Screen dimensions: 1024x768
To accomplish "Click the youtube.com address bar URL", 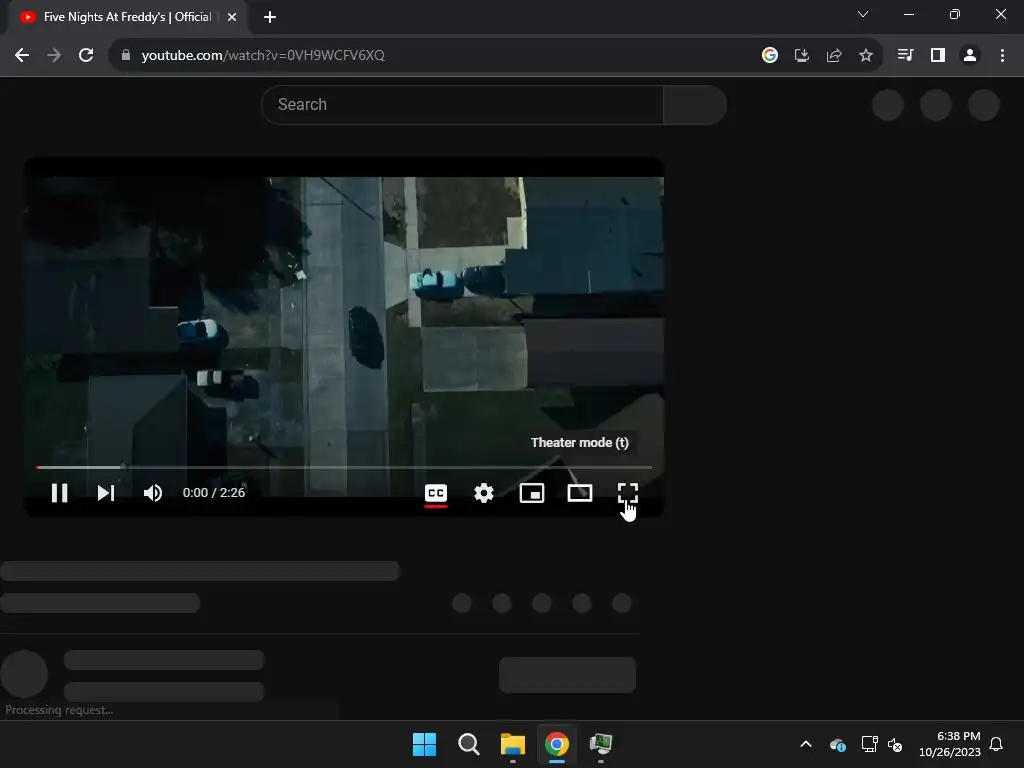I will [263, 56].
